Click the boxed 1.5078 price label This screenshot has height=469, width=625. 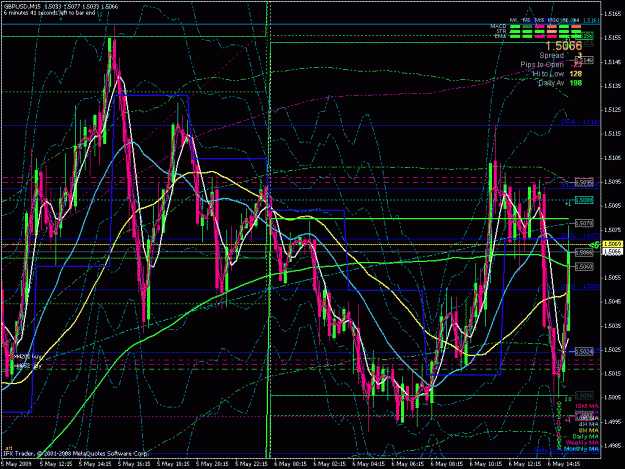tap(584, 224)
